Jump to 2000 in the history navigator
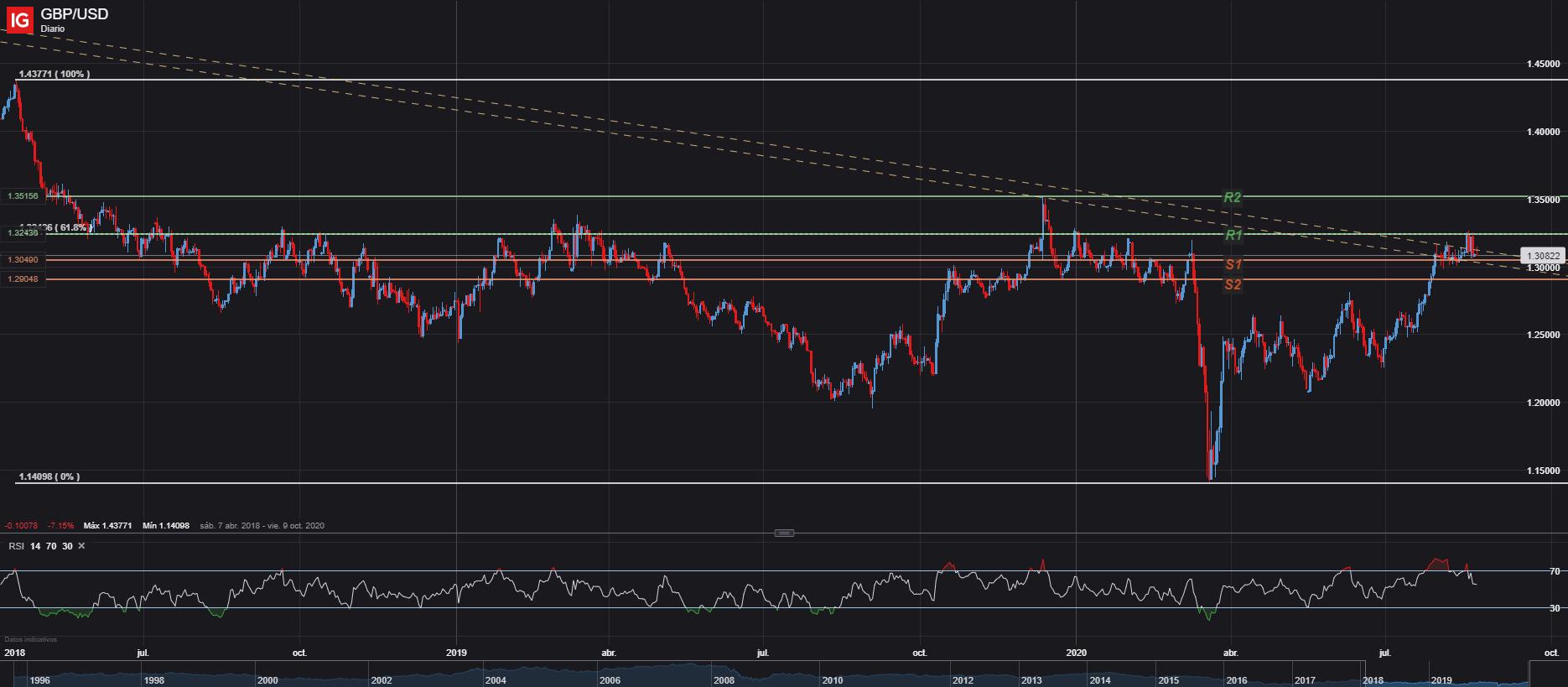 [267, 680]
